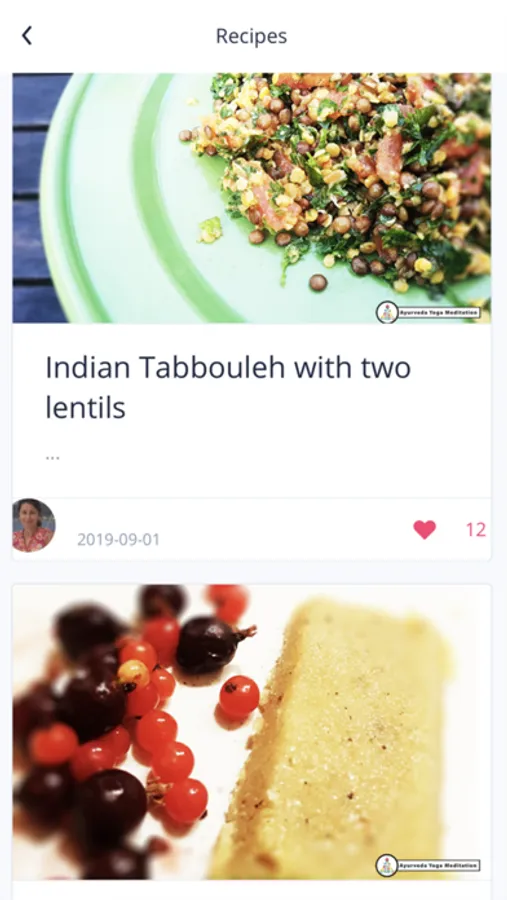Click the round logo on dessert photo
Viewport: 507px width, 900px height.
[387, 865]
